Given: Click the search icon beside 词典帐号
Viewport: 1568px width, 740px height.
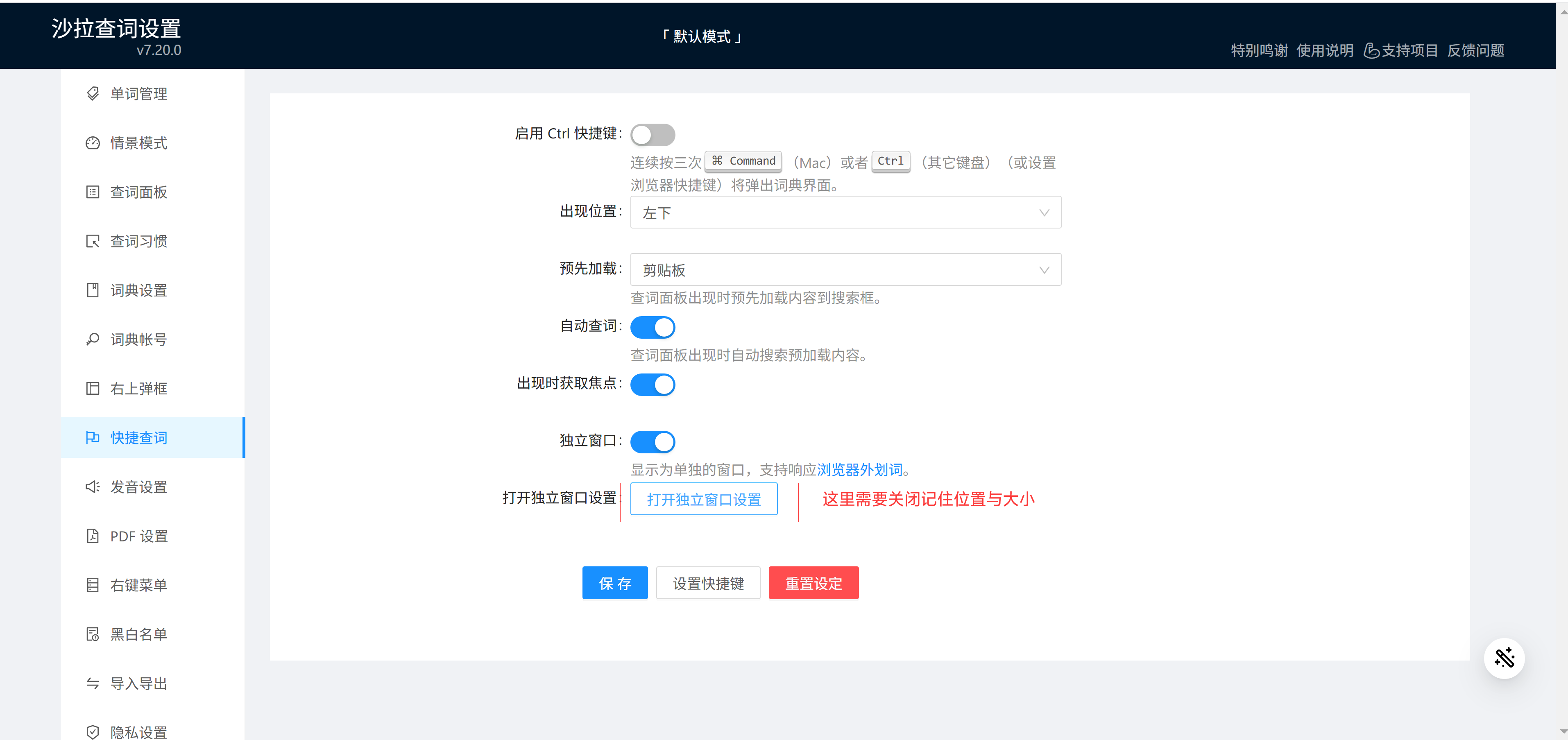Looking at the screenshot, I should pyautogui.click(x=93, y=339).
